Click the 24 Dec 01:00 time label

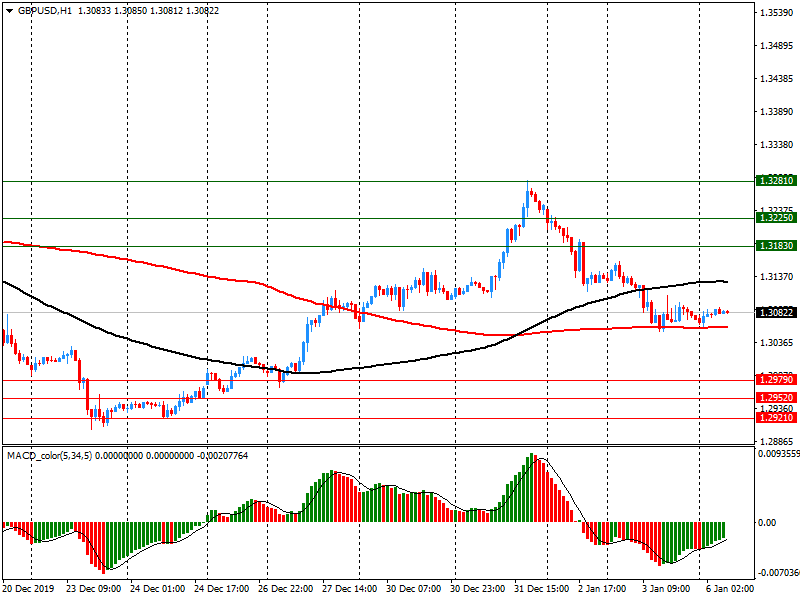point(157,589)
